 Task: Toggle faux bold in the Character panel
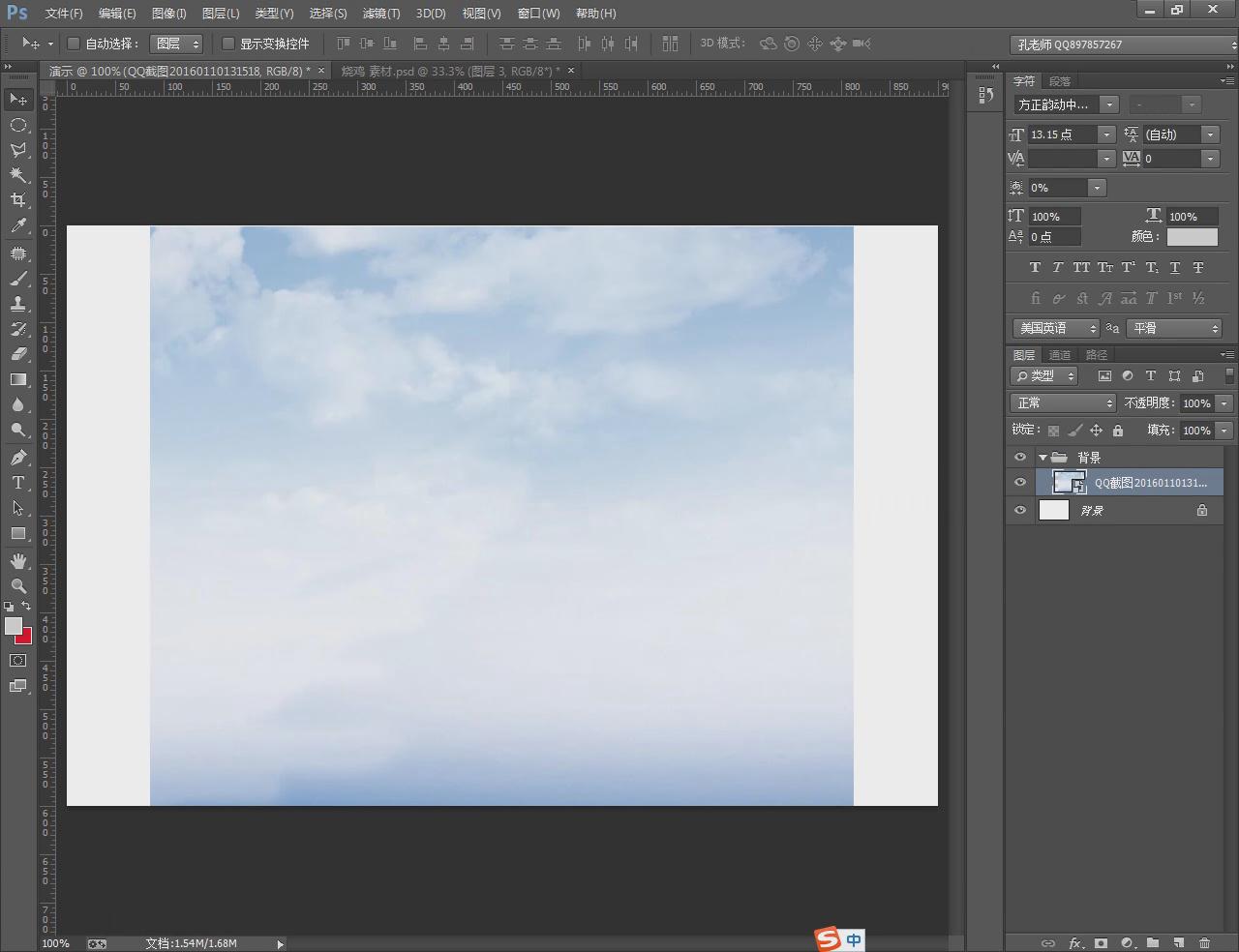1035,267
